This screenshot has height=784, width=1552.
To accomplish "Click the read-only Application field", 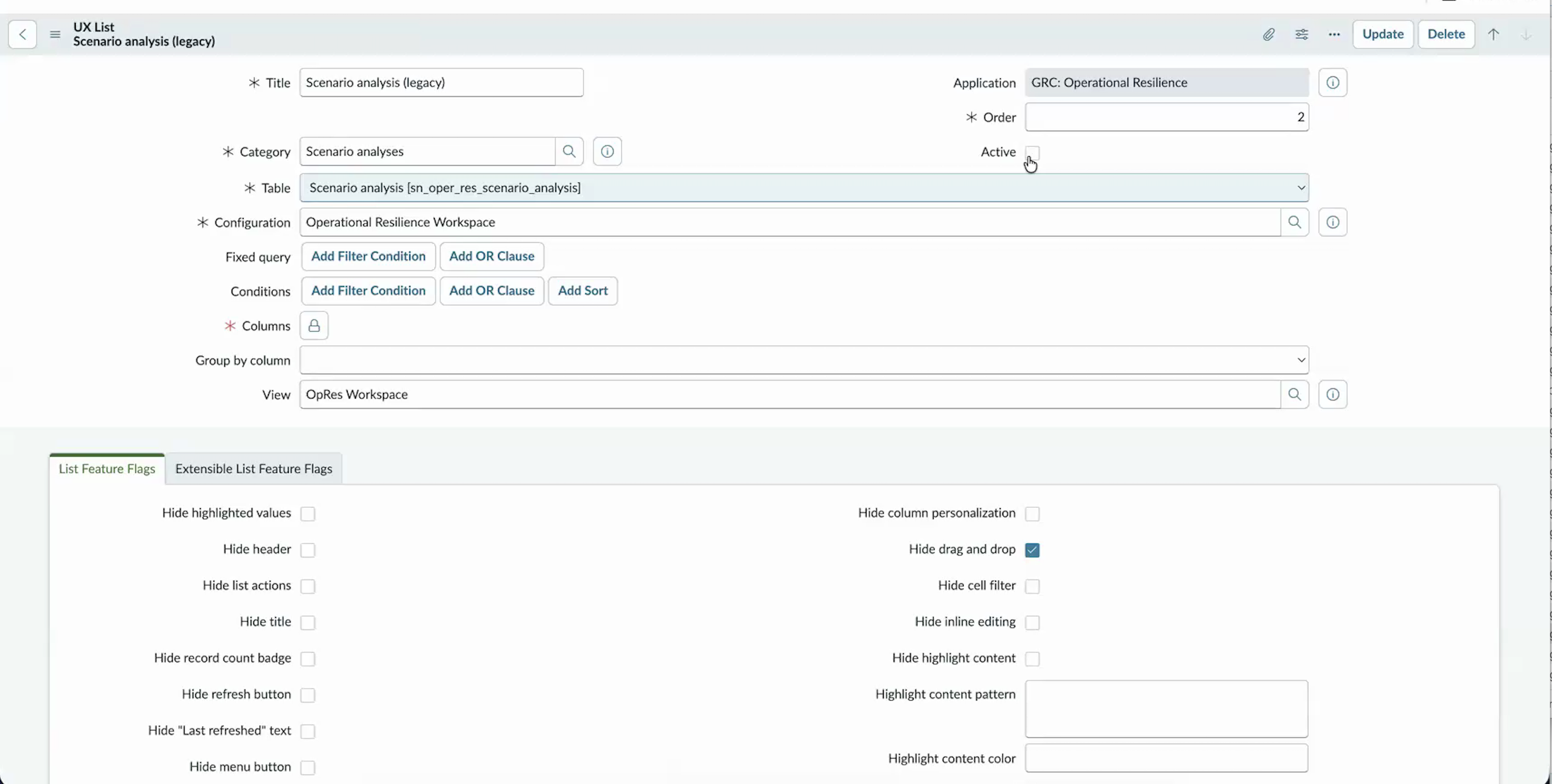I will coord(1167,82).
